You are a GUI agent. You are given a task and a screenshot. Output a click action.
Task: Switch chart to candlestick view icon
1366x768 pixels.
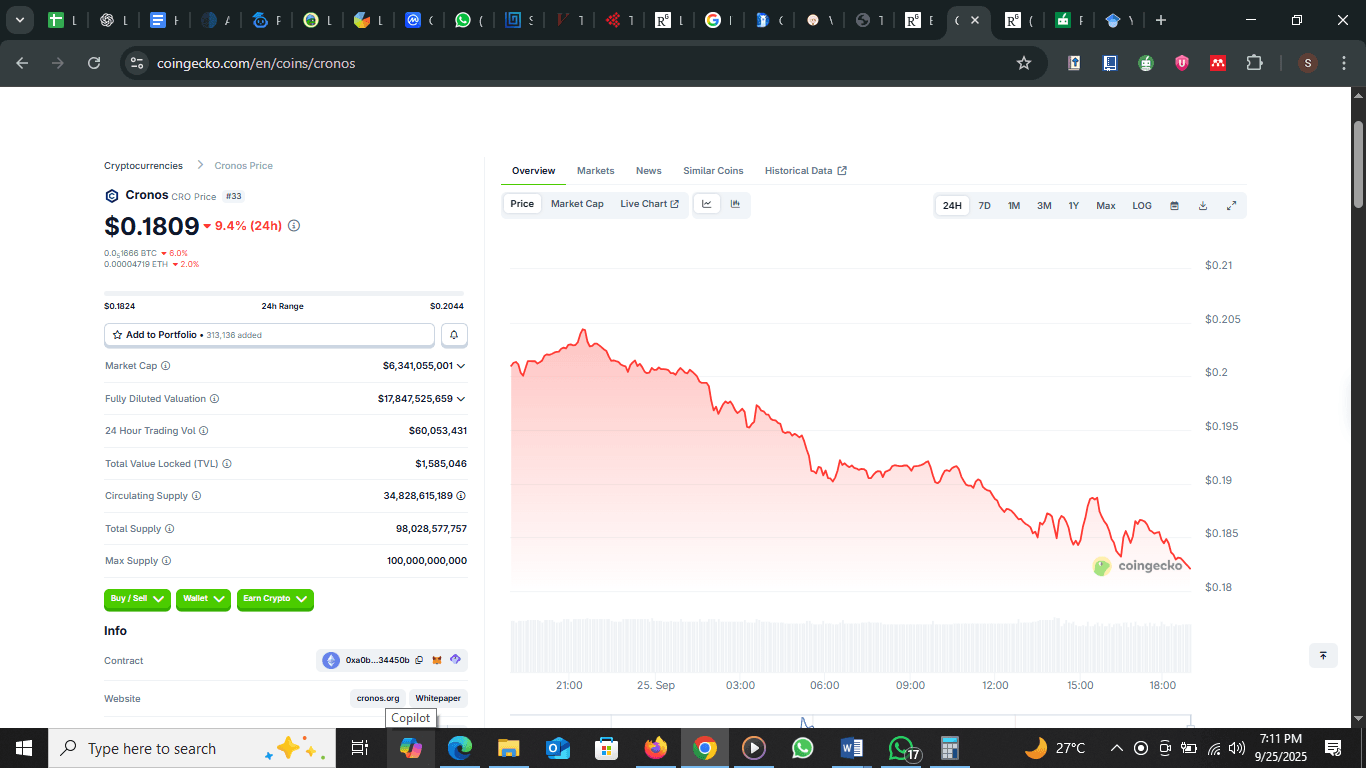(x=735, y=204)
